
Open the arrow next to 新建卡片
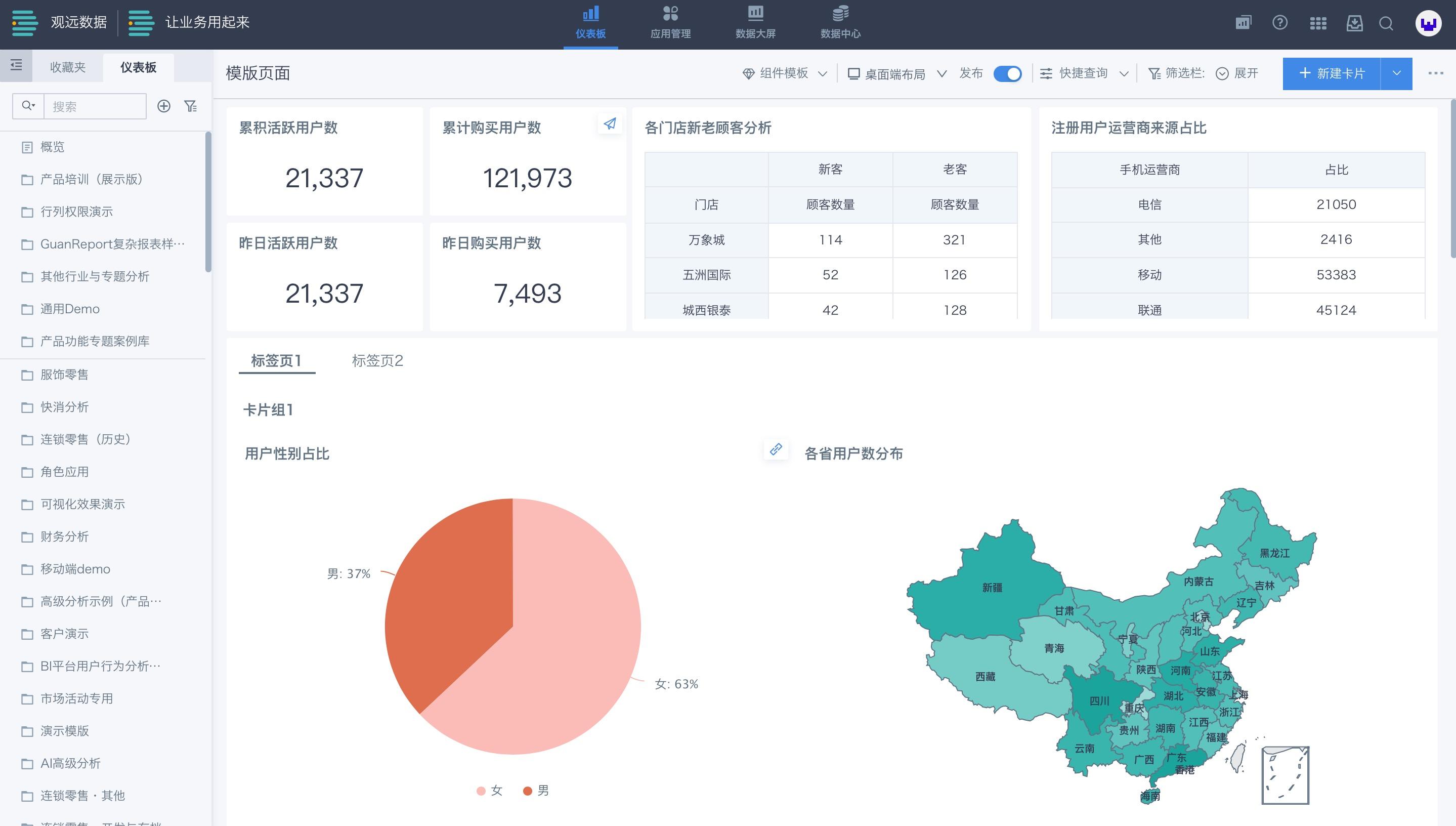tap(1396, 73)
